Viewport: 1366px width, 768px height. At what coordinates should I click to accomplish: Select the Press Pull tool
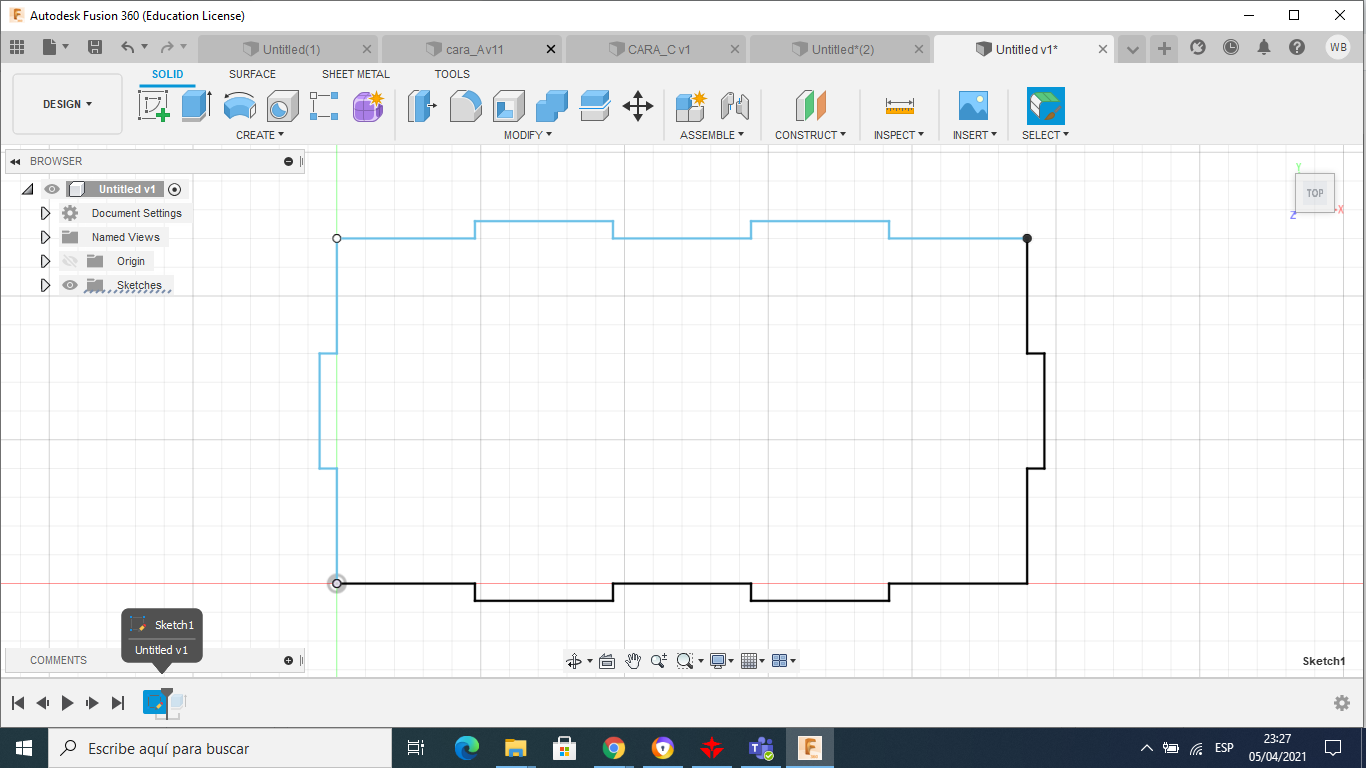pyautogui.click(x=423, y=105)
